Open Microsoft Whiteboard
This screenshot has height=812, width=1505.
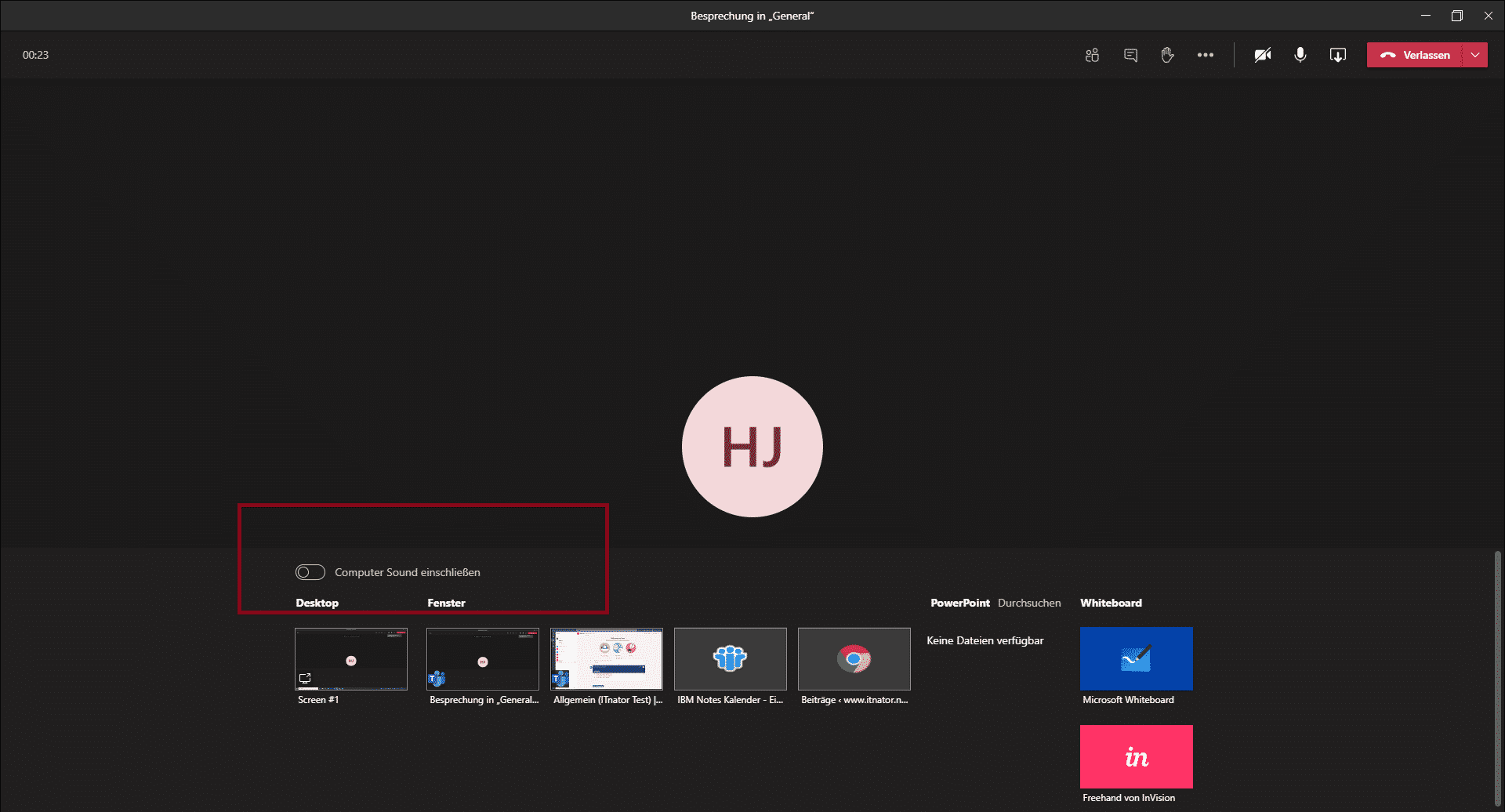pyautogui.click(x=1136, y=658)
